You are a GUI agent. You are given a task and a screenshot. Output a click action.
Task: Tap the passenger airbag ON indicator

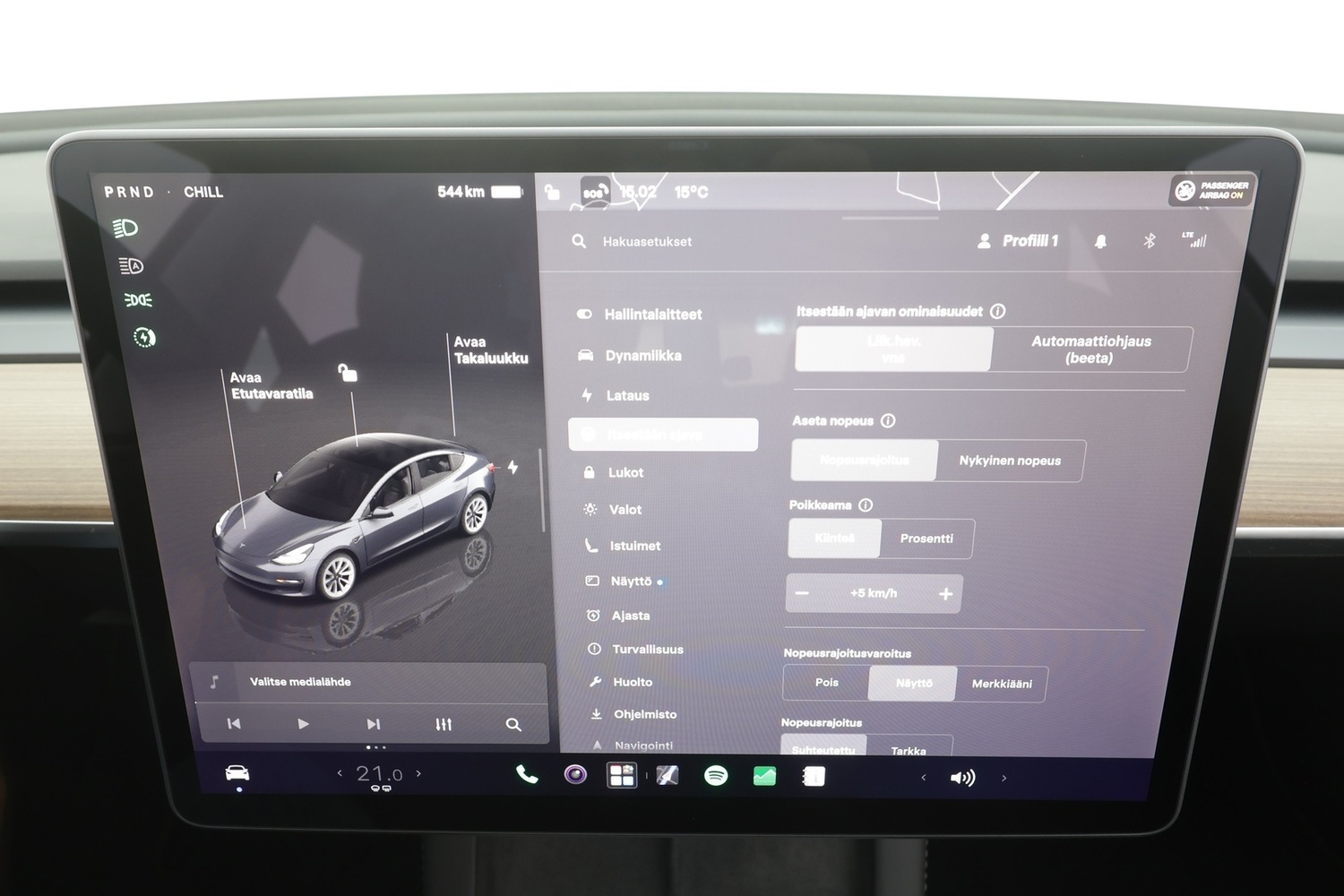(1212, 190)
